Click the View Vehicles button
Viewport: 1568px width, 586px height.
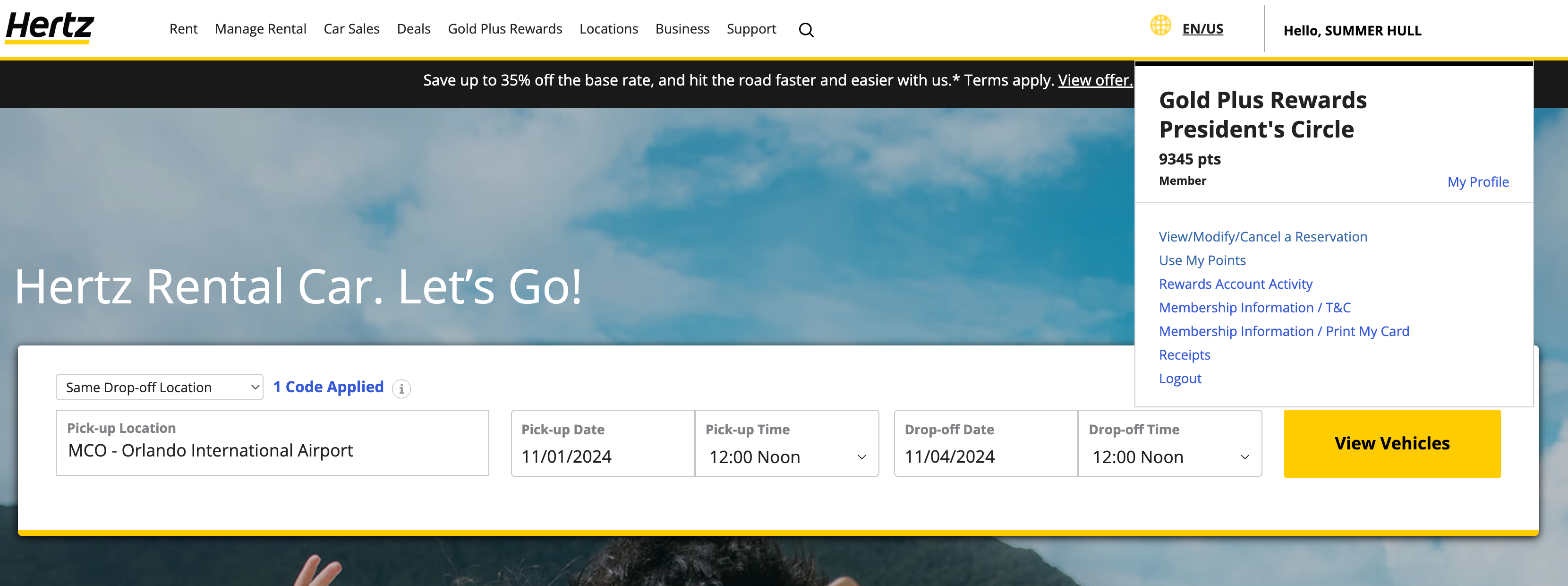(1391, 443)
